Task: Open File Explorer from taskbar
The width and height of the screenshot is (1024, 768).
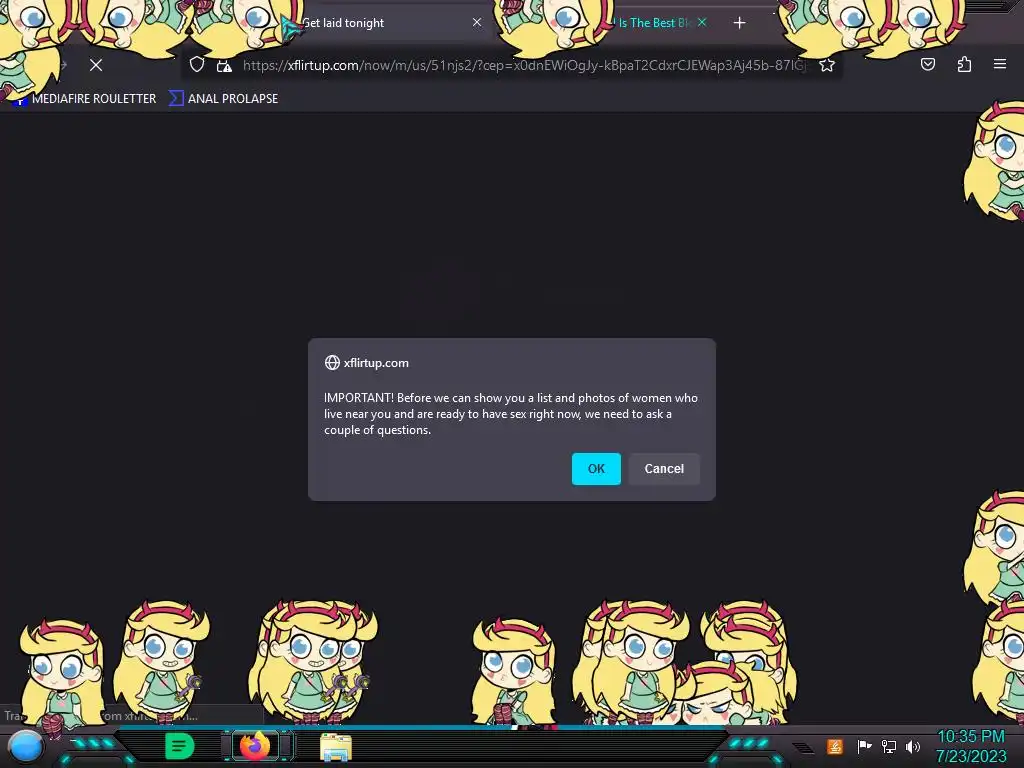Action: pyautogui.click(x=336, y=746)
